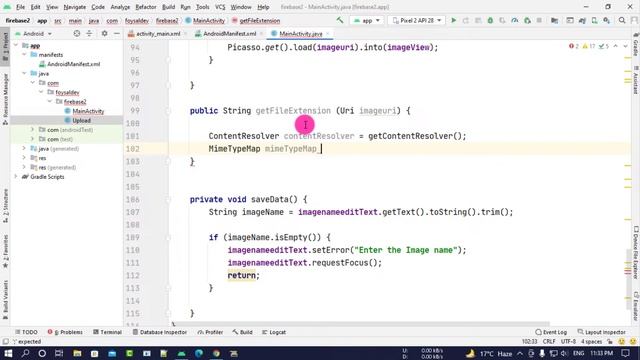Open the Resource Manager side tab
Image resolution: width=640 pixels, height=360 pixels.
point(5,99)
